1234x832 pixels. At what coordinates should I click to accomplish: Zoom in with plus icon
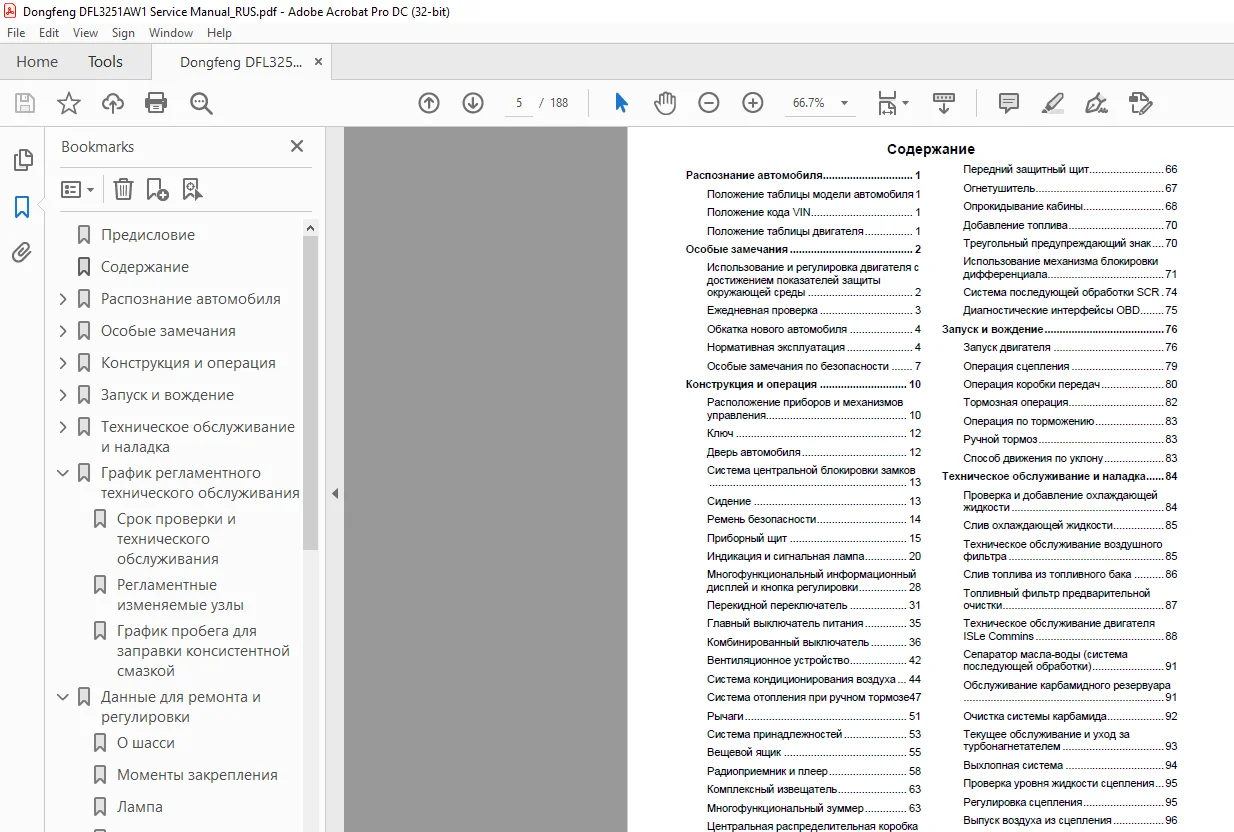(x=753, y=103)
